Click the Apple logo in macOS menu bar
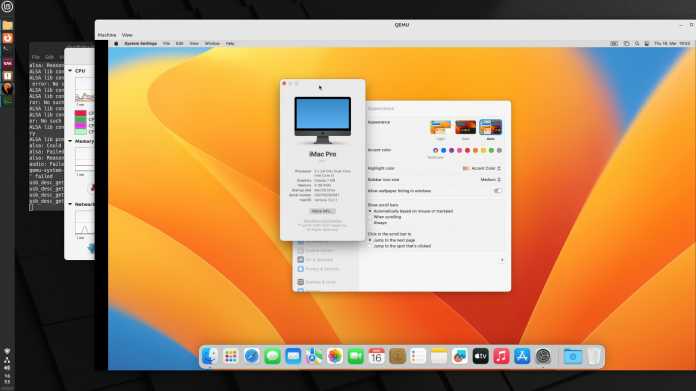 click(116, 43)
